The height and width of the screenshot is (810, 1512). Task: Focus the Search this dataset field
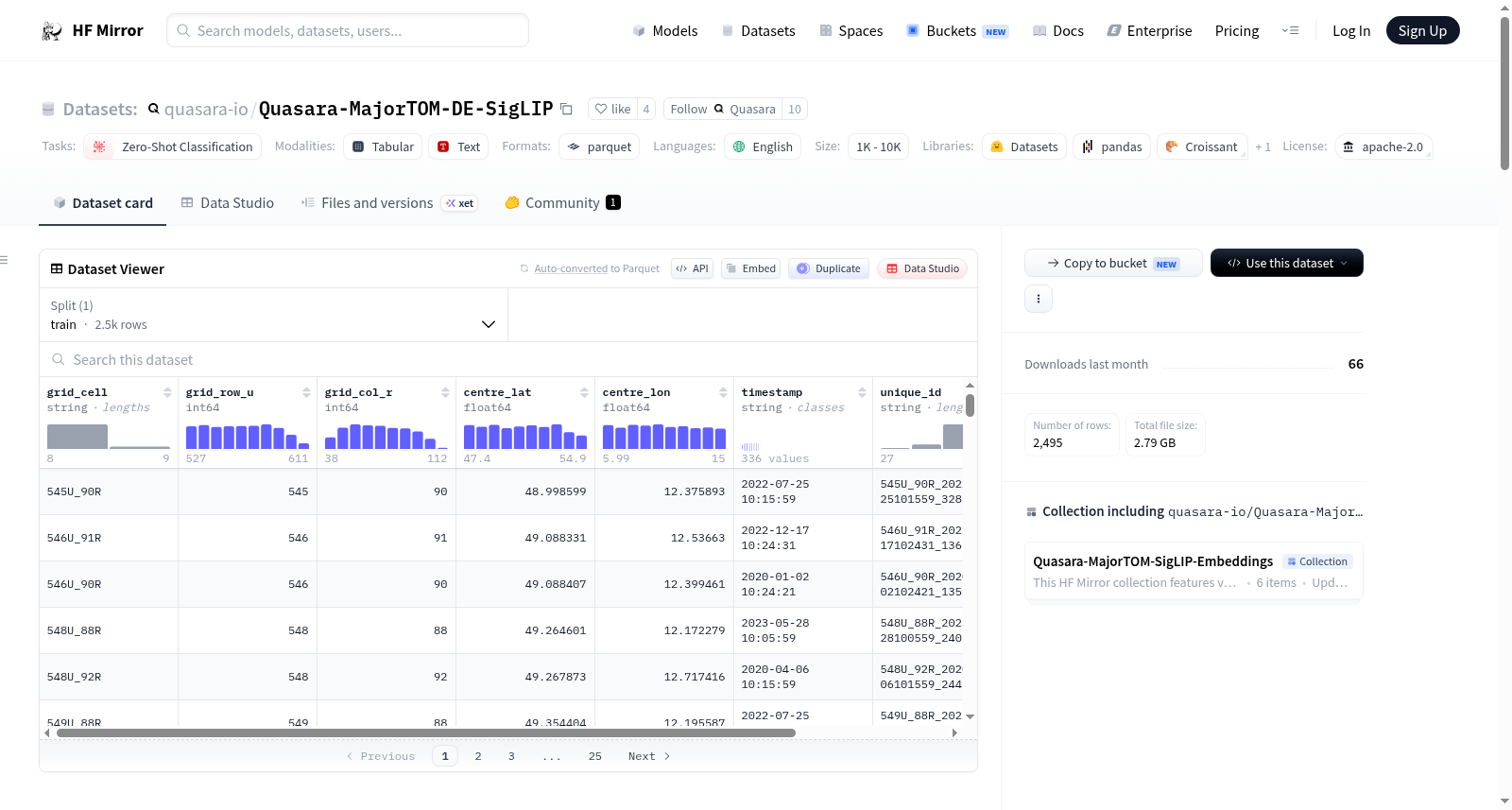click(x=508, y=359)
